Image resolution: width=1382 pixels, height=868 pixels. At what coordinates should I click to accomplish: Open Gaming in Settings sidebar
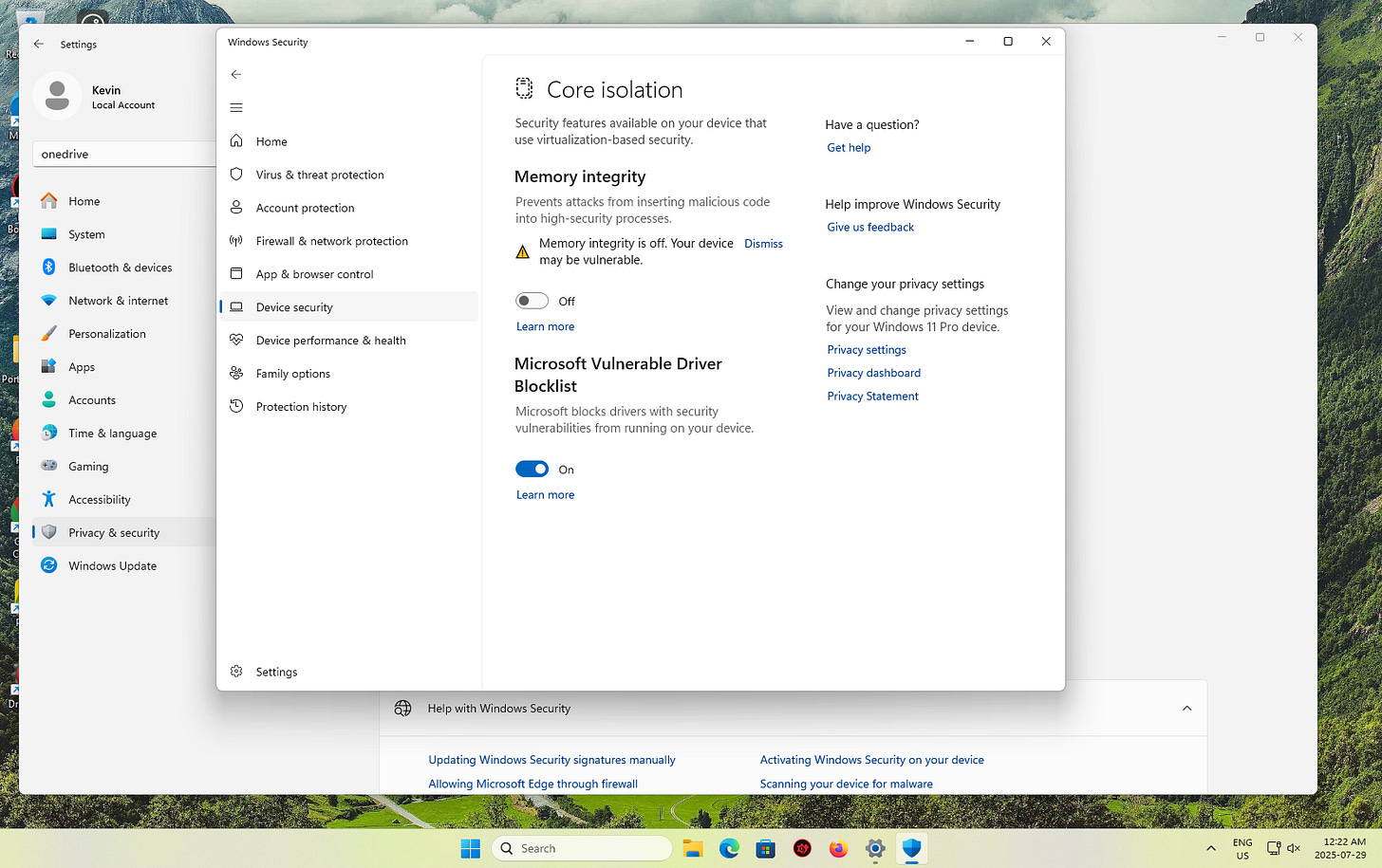tap(124, 467)
